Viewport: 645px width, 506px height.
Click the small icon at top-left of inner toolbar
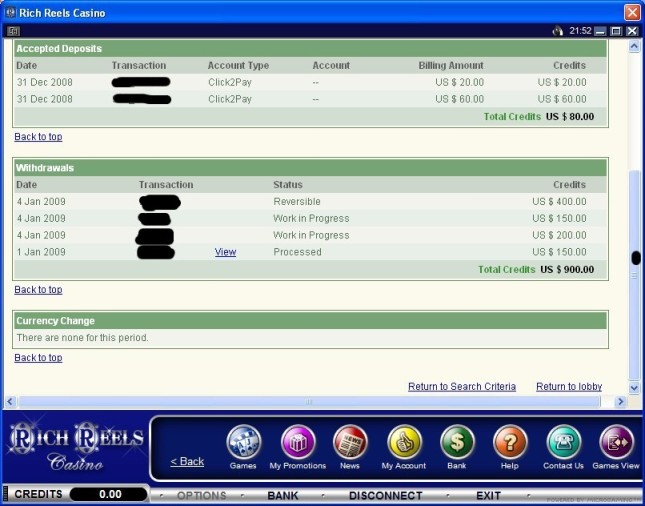pyautogui.click(x=14, y=31)
